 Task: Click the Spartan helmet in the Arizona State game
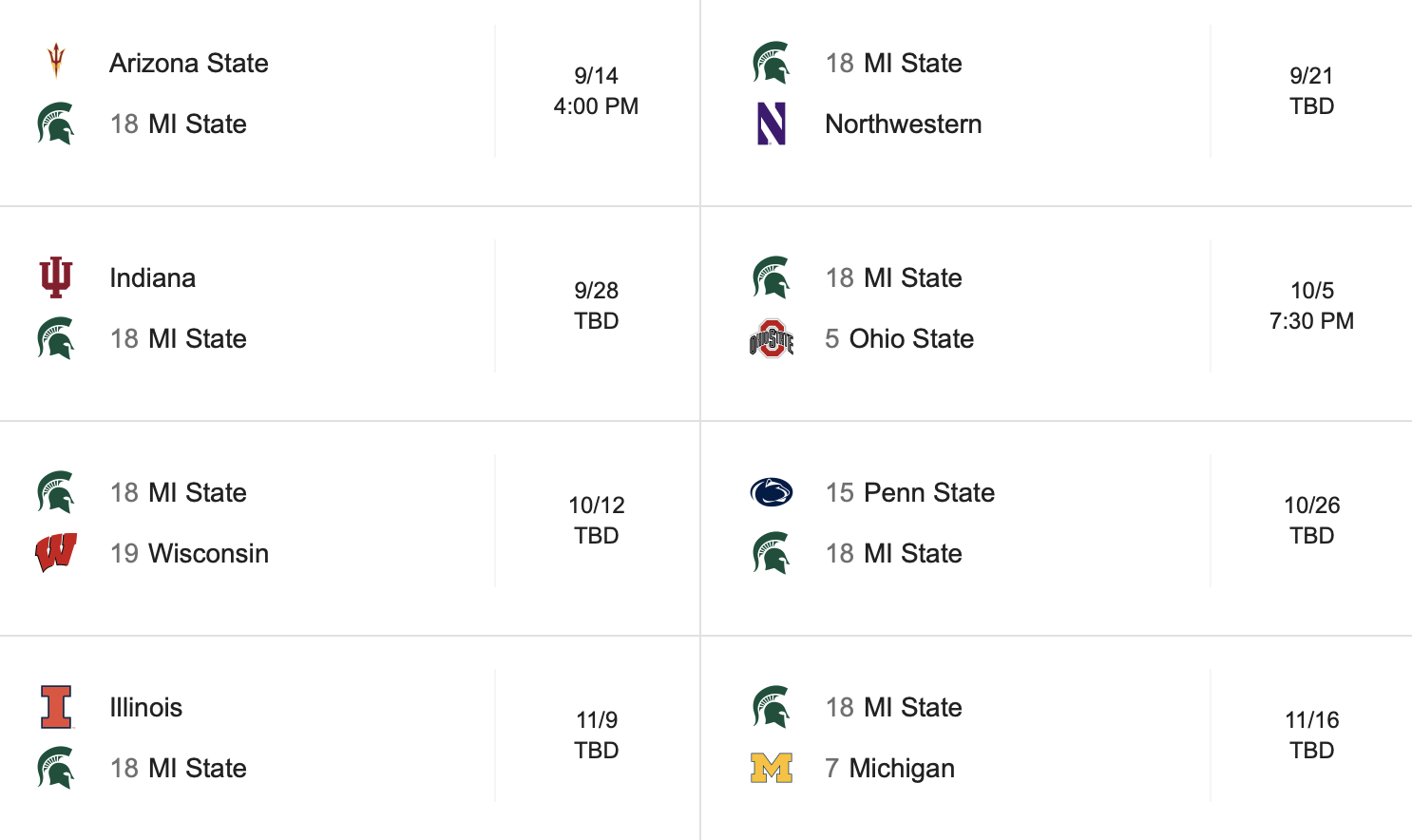pos(56,124)
